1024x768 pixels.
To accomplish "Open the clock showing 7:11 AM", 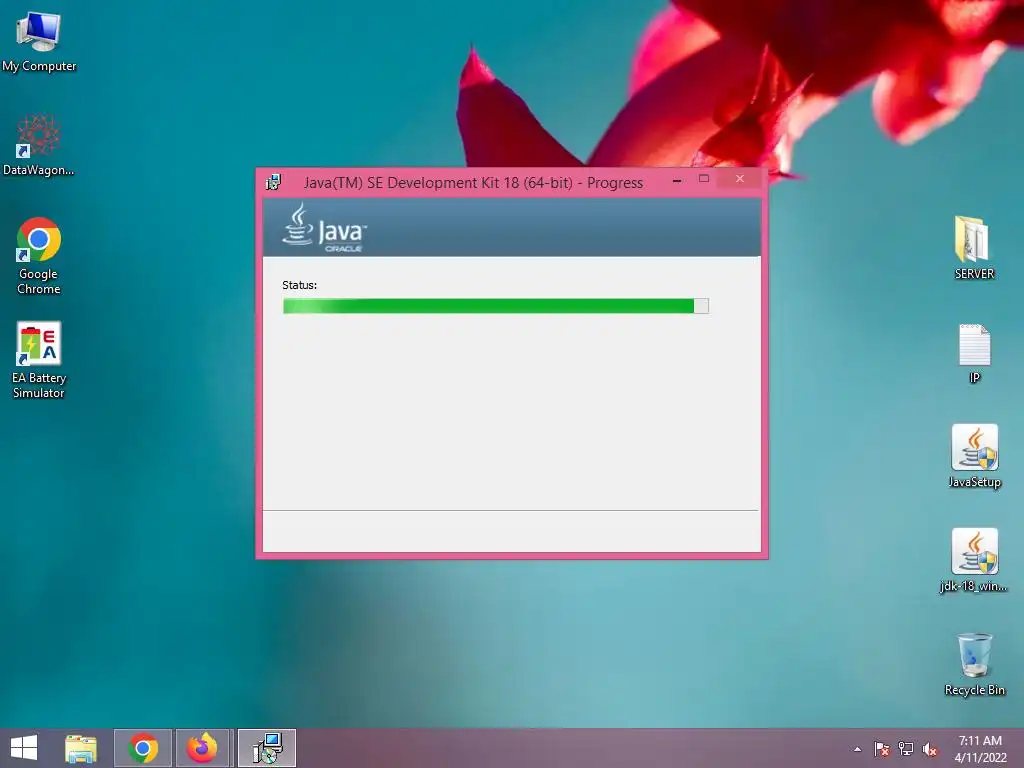I will (x=980, y=749).
